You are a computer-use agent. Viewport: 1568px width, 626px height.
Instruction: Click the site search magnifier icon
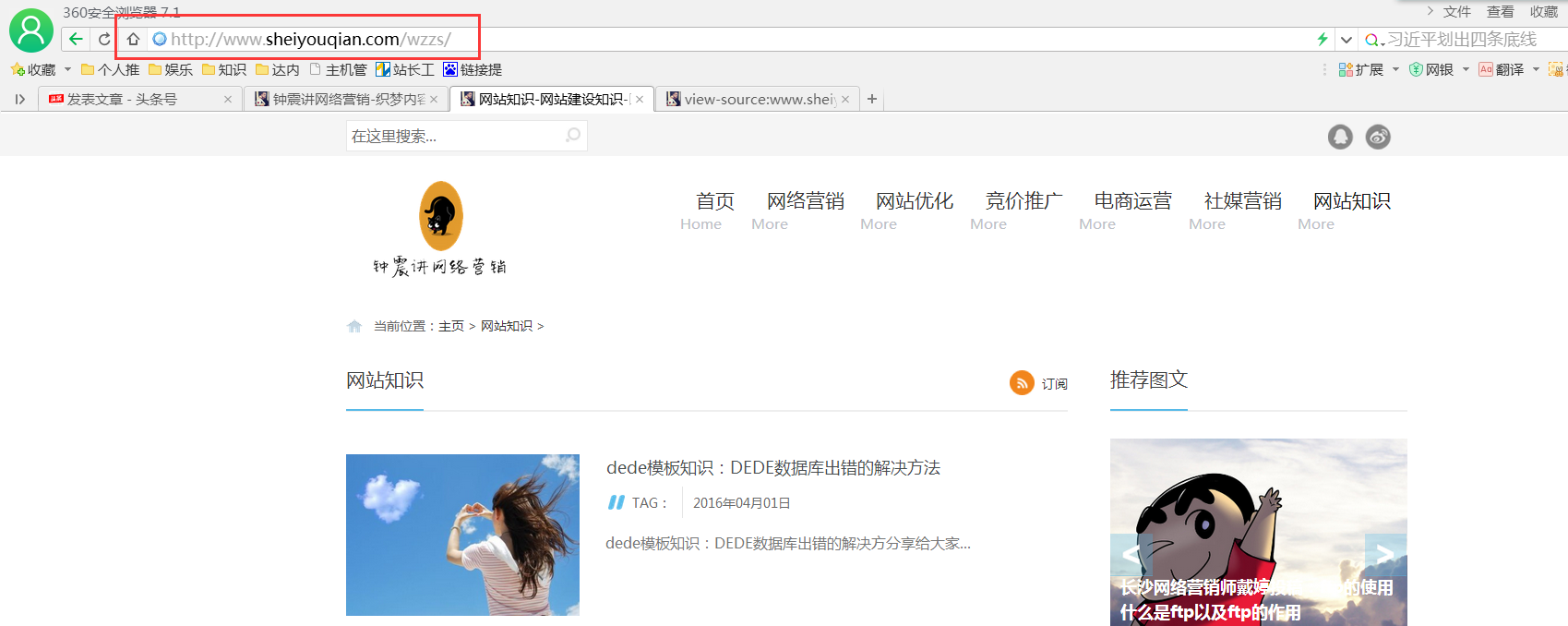pyautogui.click(x=573, y=136)
